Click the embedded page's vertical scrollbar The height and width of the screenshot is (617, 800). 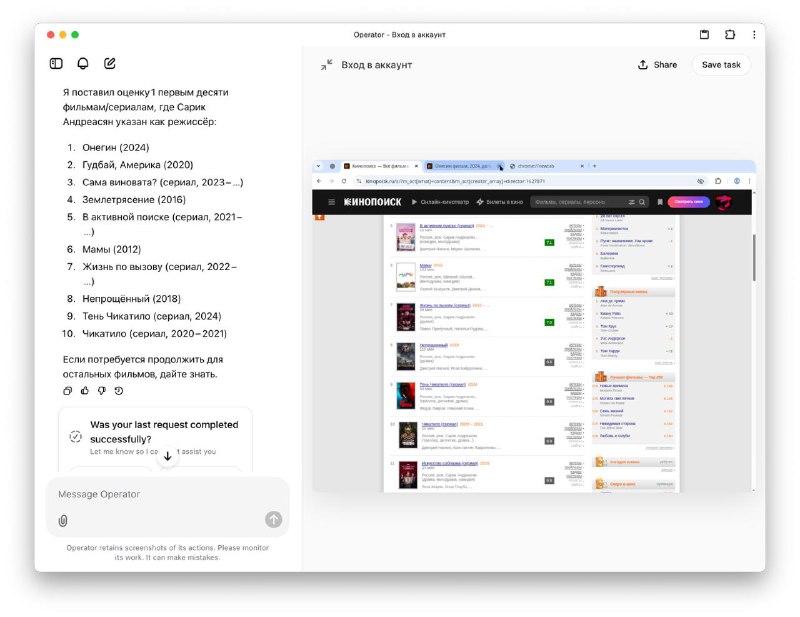point(754,258)
